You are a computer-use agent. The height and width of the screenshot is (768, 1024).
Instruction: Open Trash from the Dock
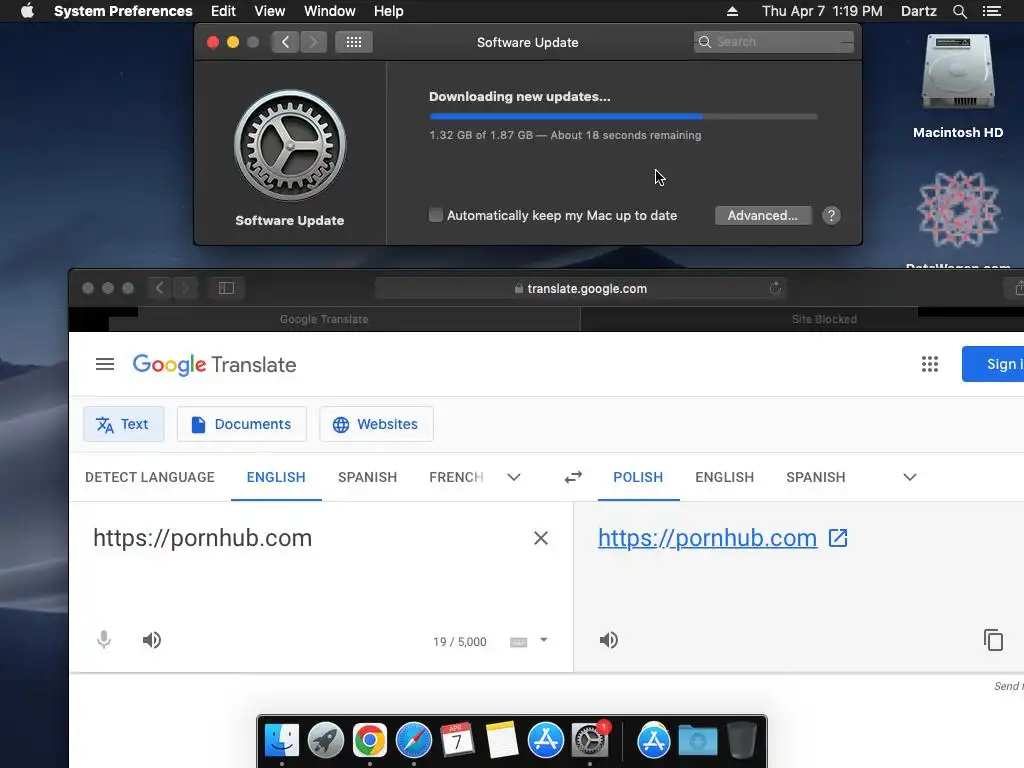pos(741,741)
